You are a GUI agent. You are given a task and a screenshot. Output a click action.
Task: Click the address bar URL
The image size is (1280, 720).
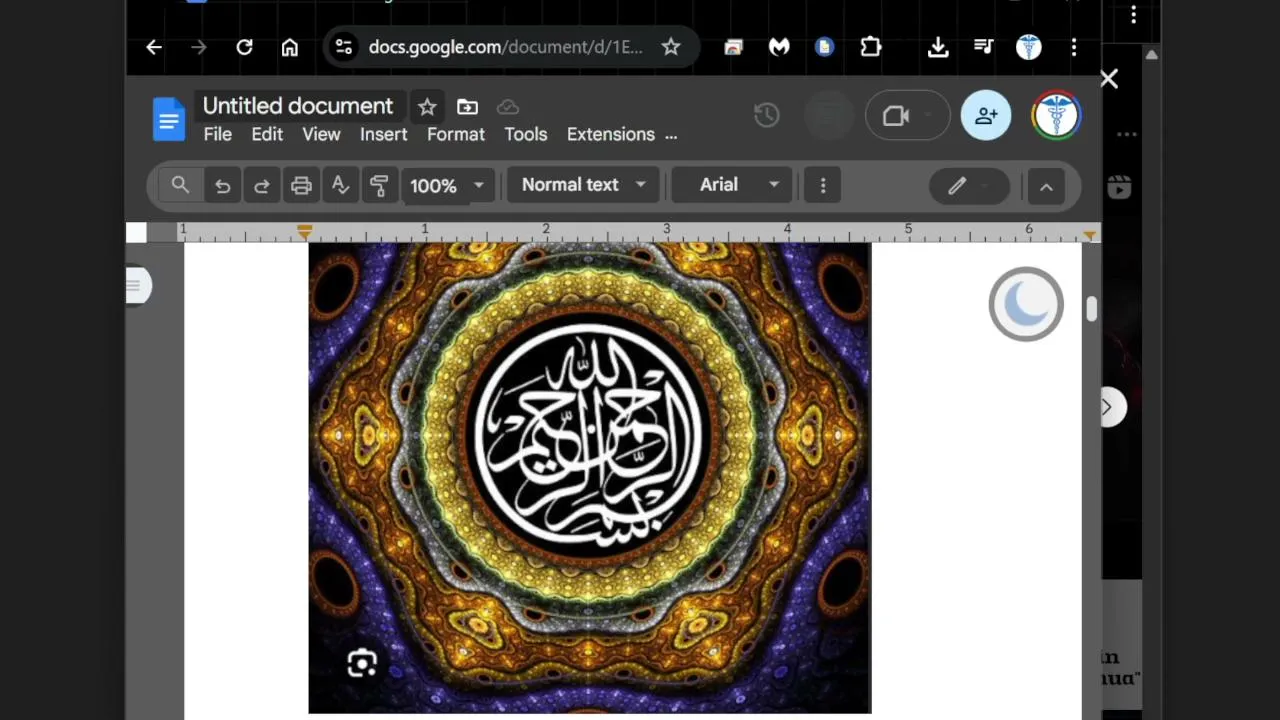pos(505,47)
